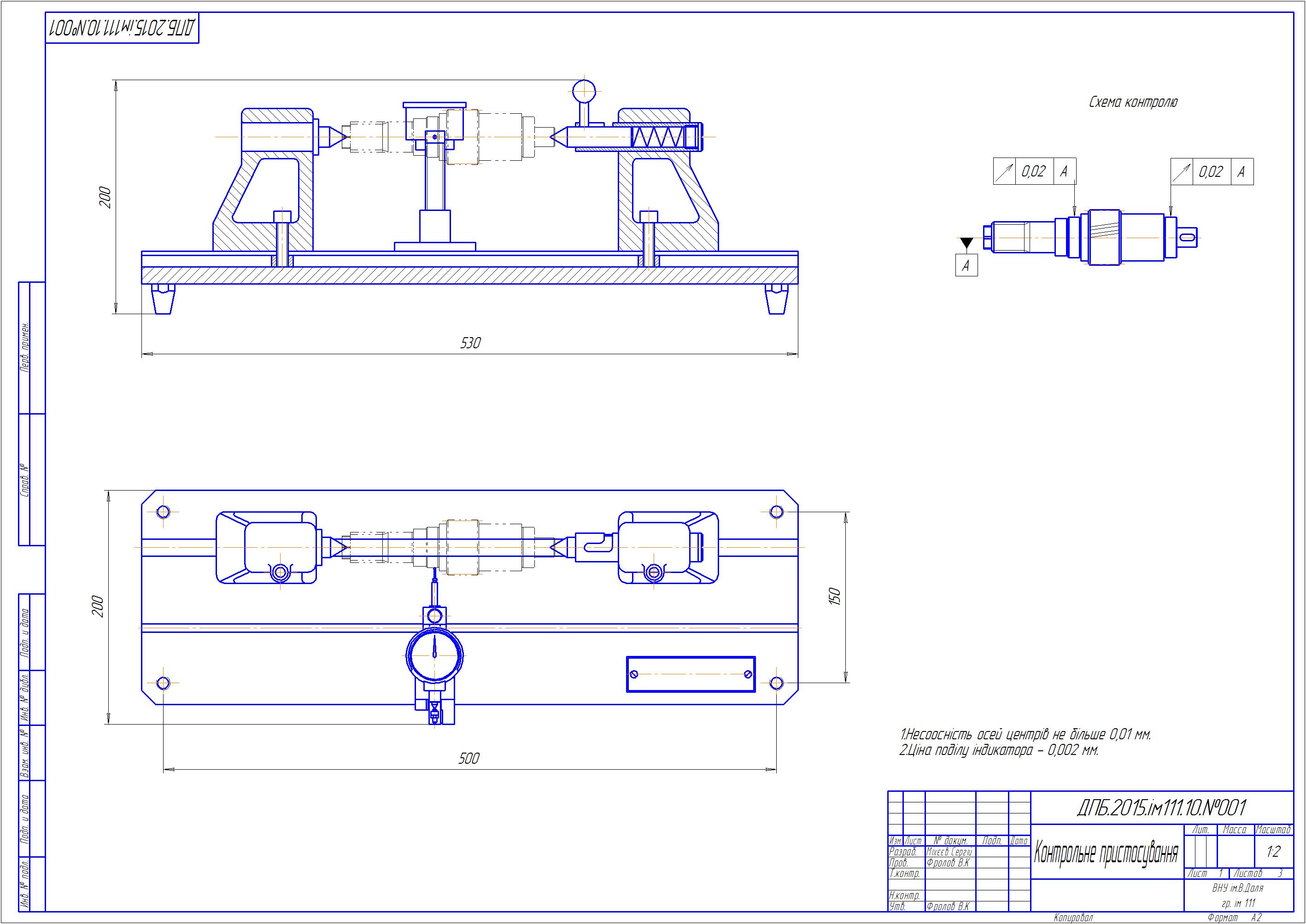The image size is (1306, 924).
Task: Click note 1 'Несоосність осей центрів'
Action: pos(1025,735)
